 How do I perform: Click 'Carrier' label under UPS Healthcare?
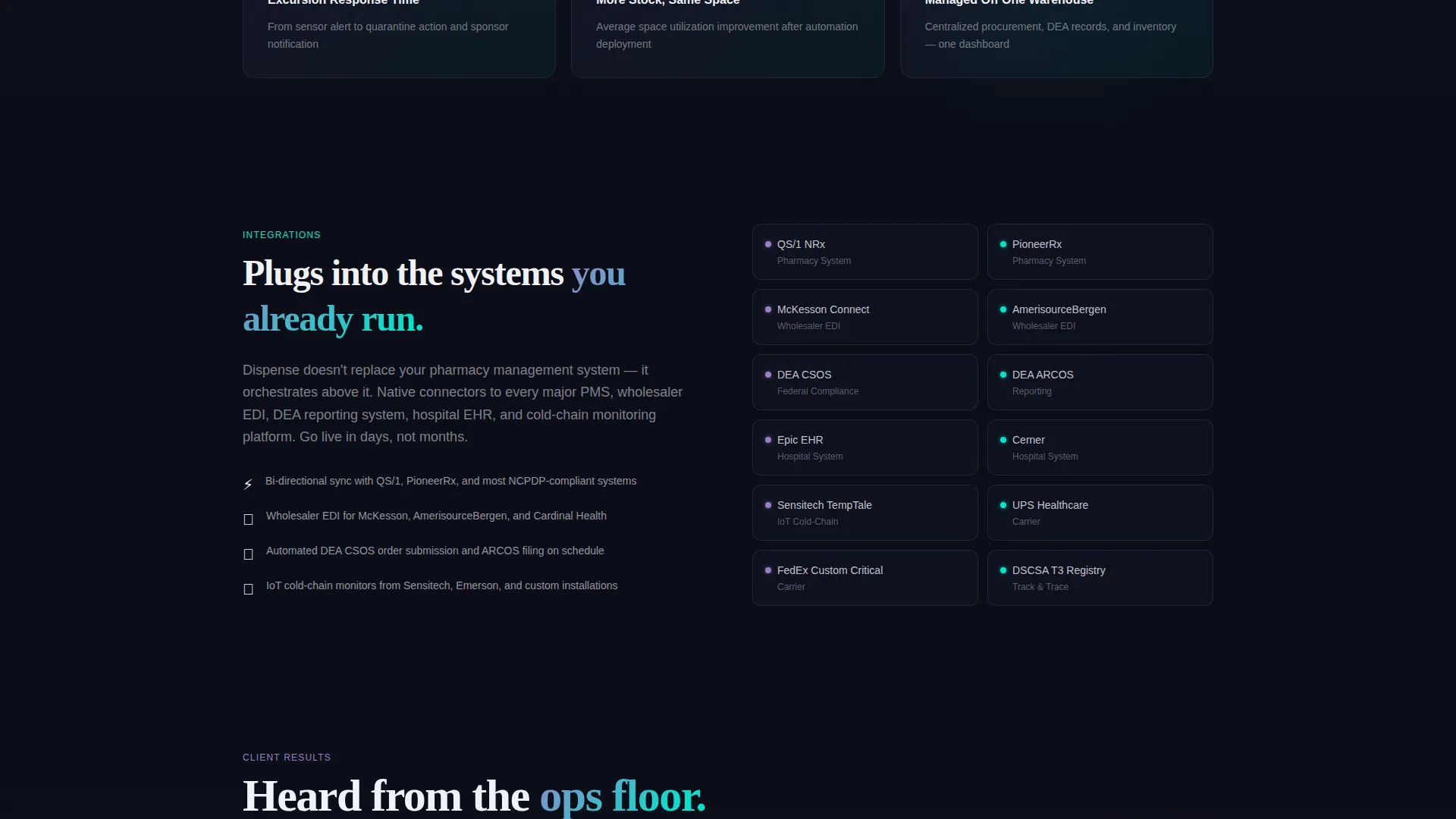coord(1025,522)
